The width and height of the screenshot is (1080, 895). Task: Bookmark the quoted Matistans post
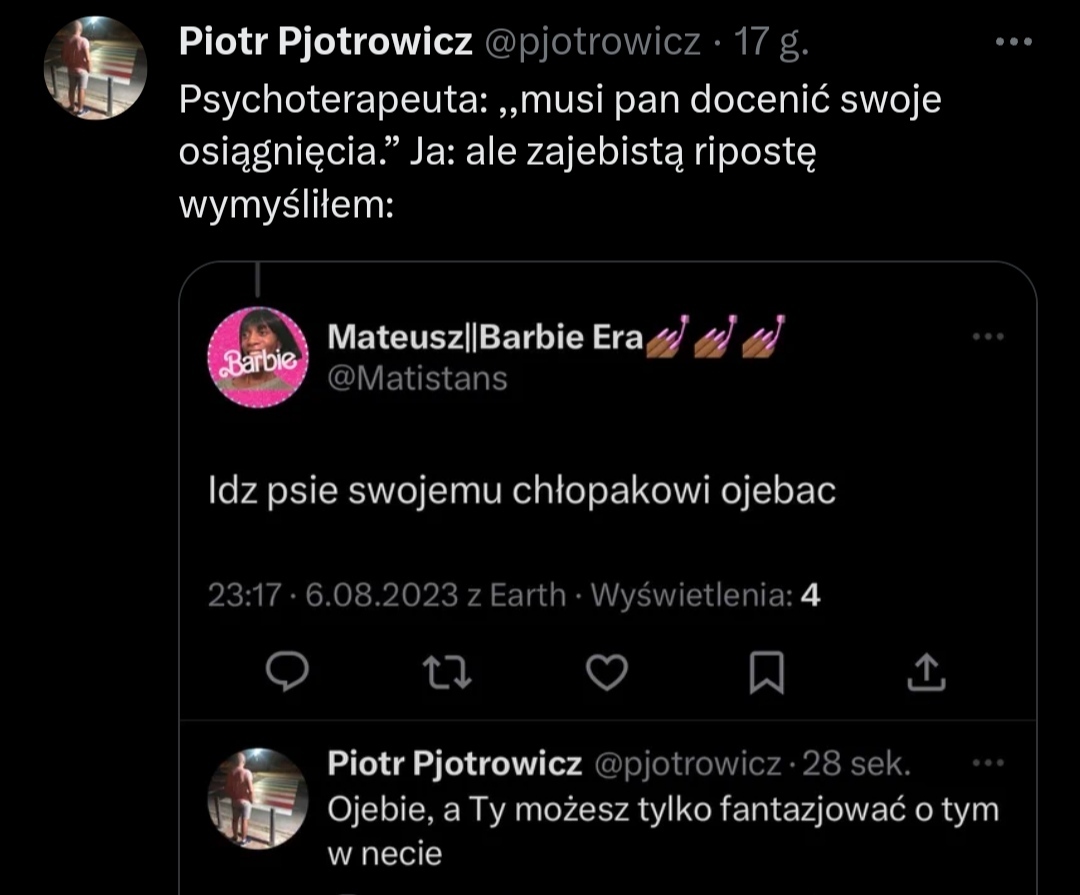click(766, 674)
